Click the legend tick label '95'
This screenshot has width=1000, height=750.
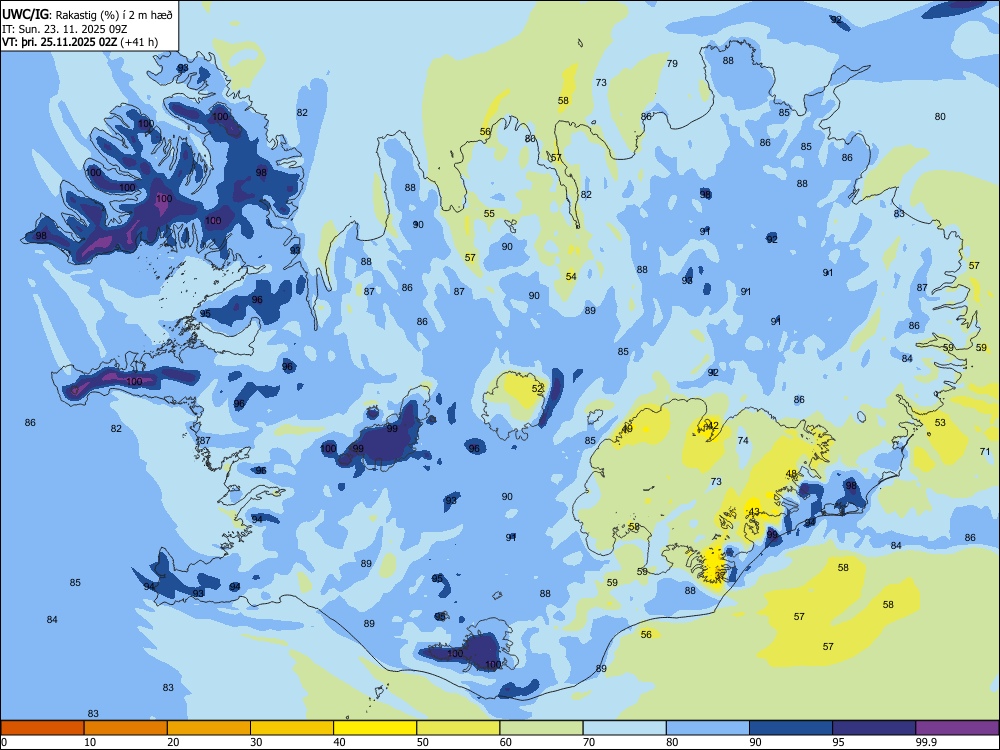838,742
